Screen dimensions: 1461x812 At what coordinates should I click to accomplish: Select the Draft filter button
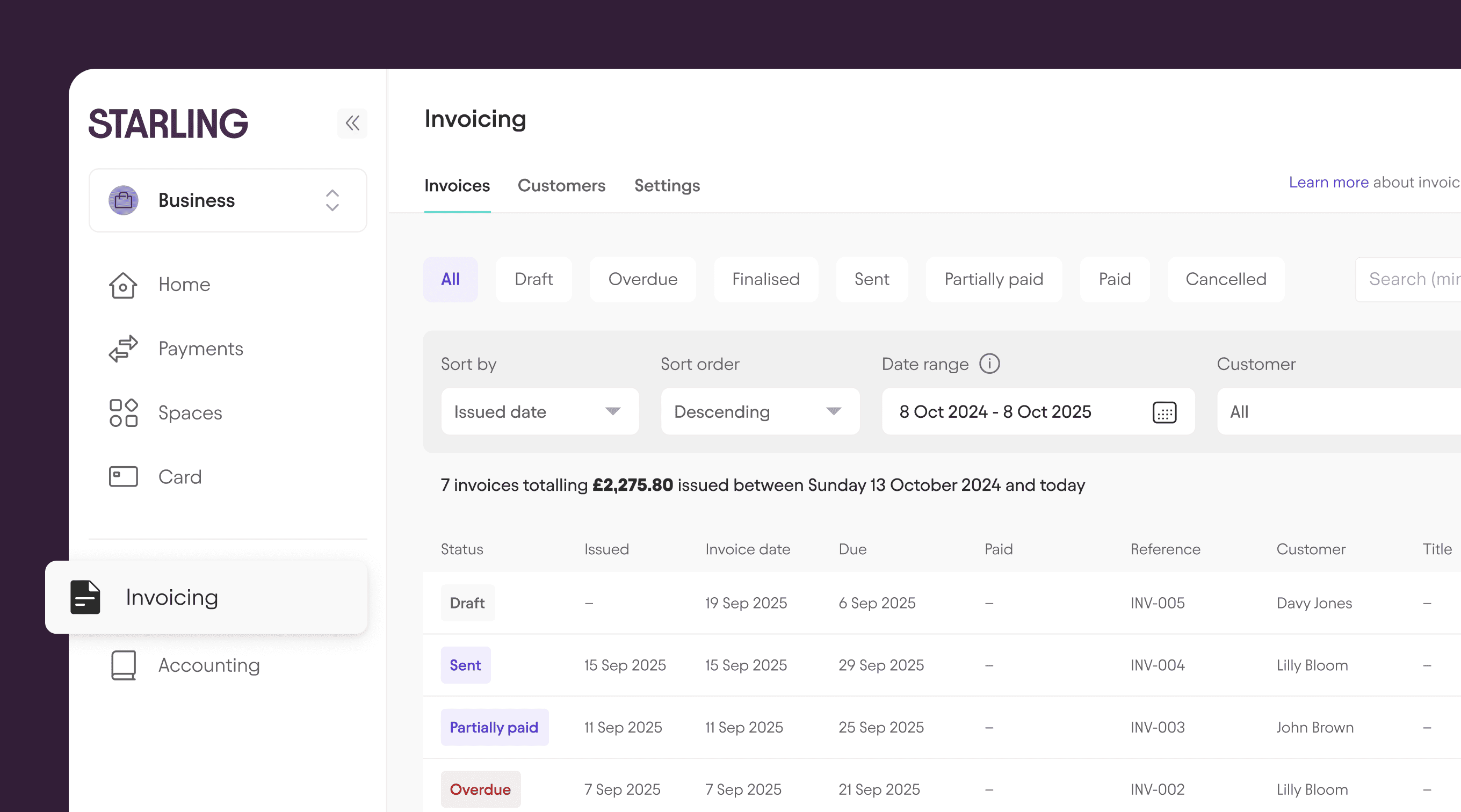[534, 279]
